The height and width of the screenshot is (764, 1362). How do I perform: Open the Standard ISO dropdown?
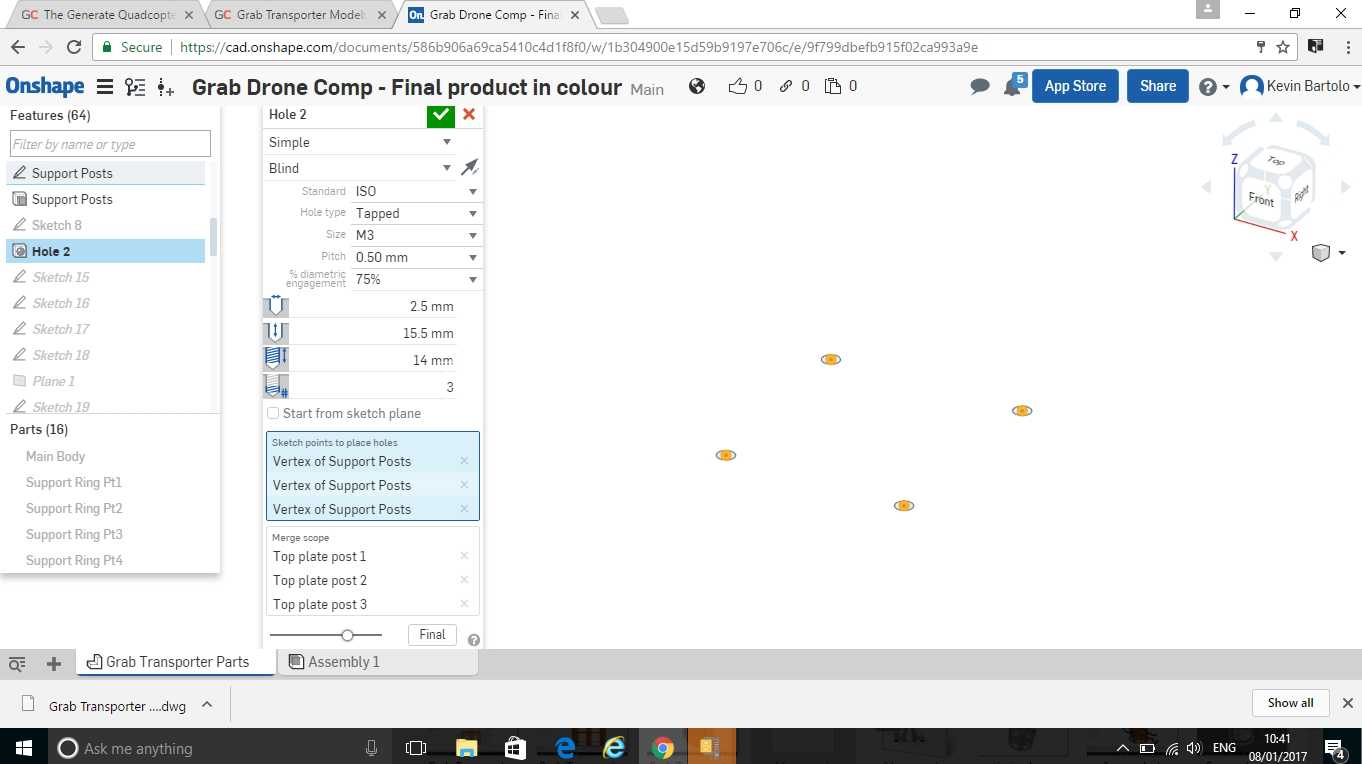click(417, 191)
